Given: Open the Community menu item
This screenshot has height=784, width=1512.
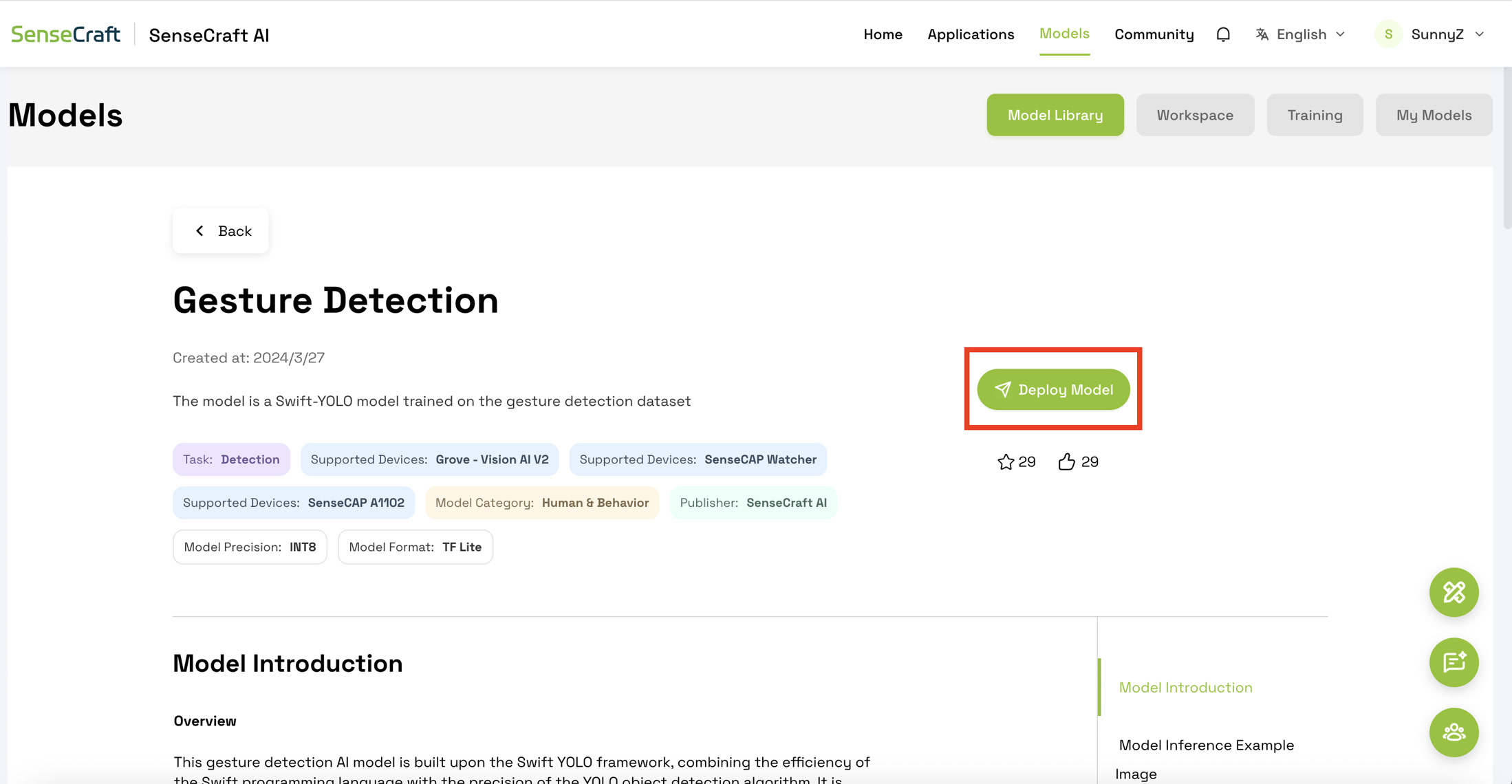Looking at the screenshot, I should click(x=1154, y=34).
